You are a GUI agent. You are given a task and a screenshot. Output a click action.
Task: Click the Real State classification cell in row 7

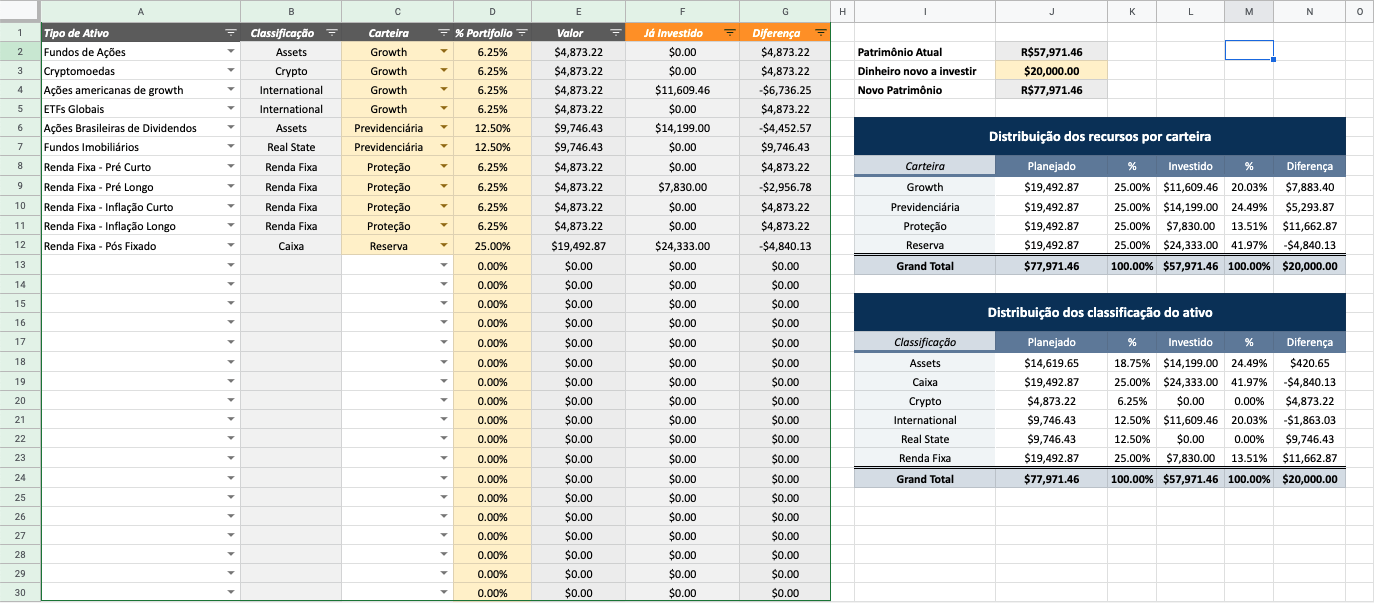[x=291, y=148]
